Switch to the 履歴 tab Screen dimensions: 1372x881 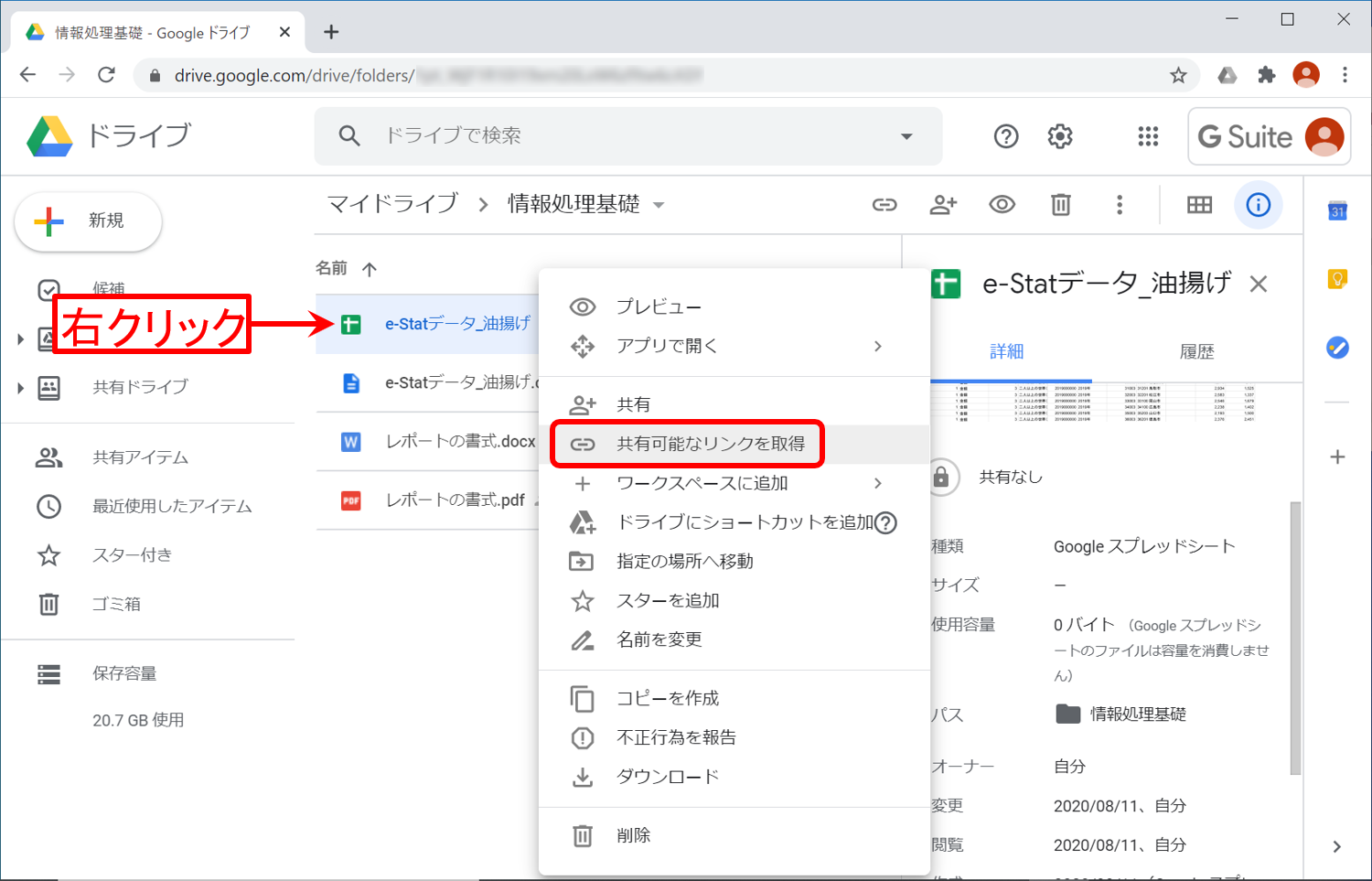click(x=1196, y=352)
